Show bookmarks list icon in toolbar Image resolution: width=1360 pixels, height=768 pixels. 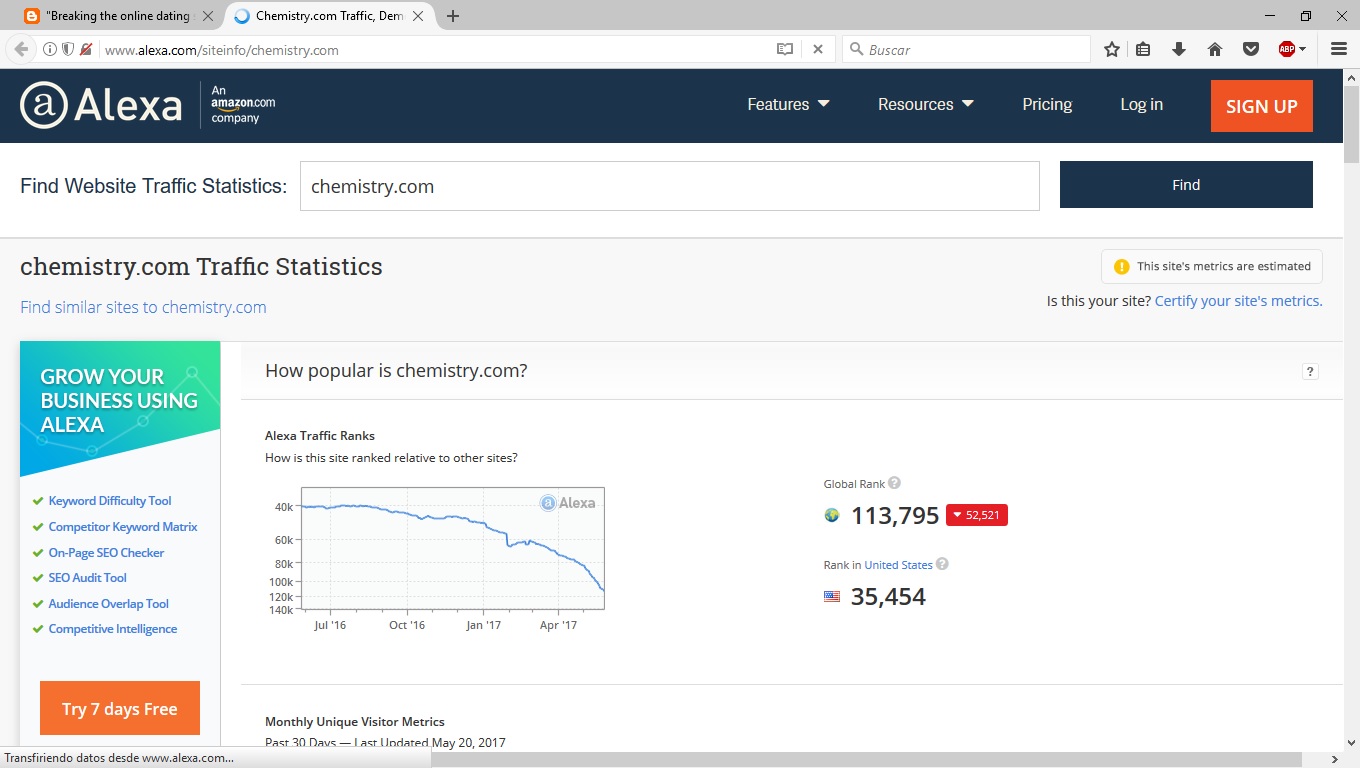point(1144,49)
